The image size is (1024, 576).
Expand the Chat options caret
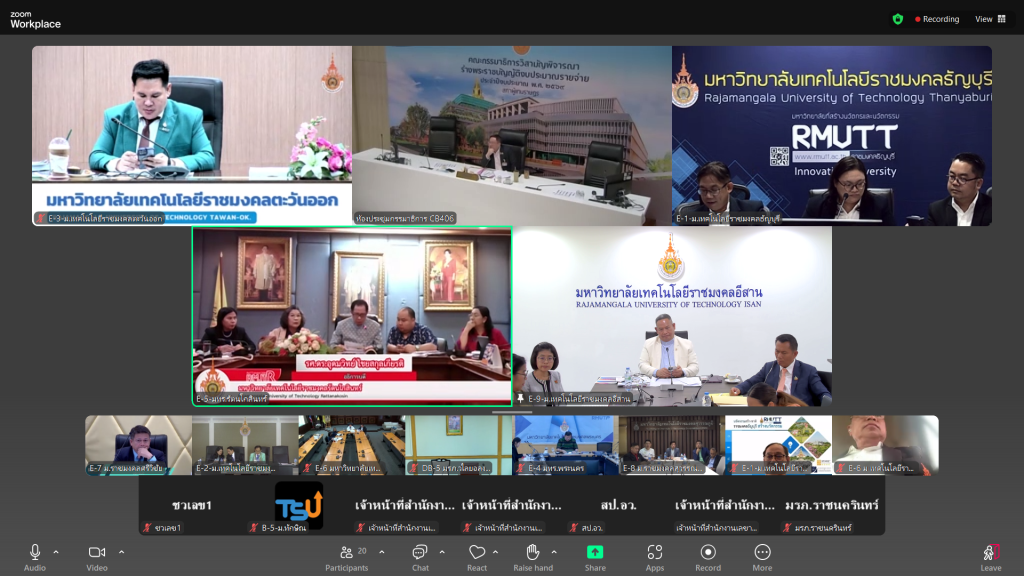[x=442, y=552]
